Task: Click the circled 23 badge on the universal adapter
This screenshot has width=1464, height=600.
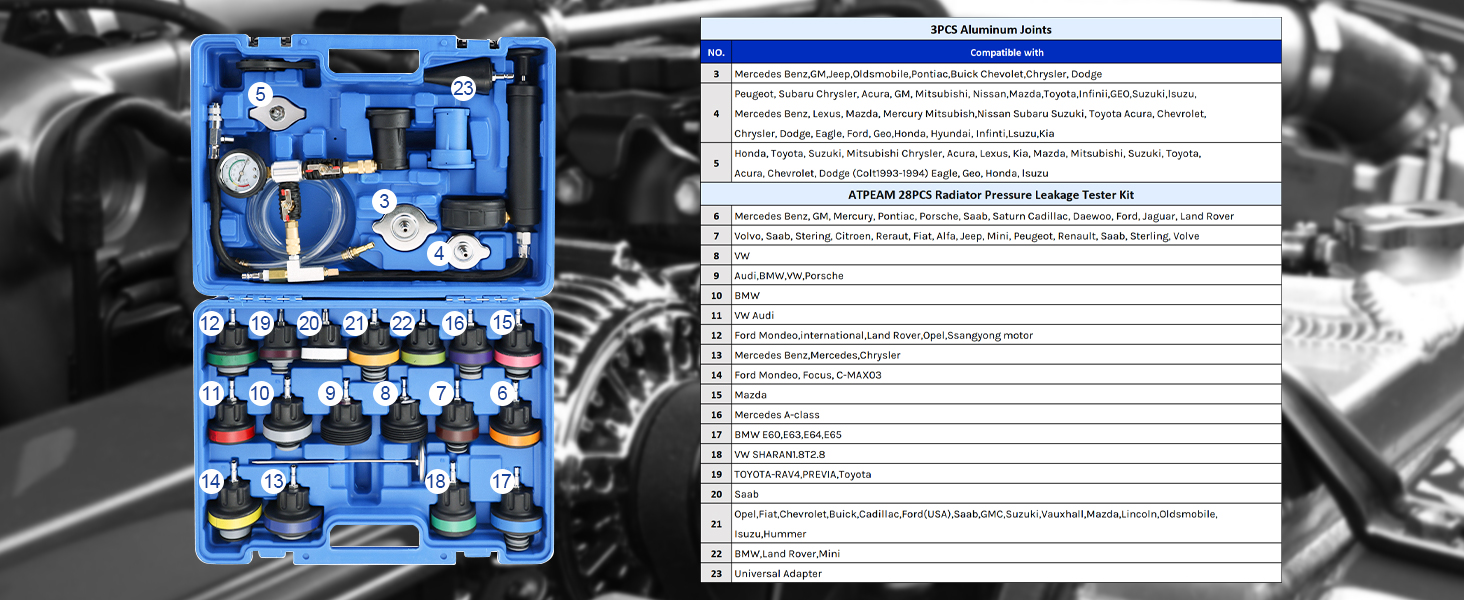Action: 462,88
